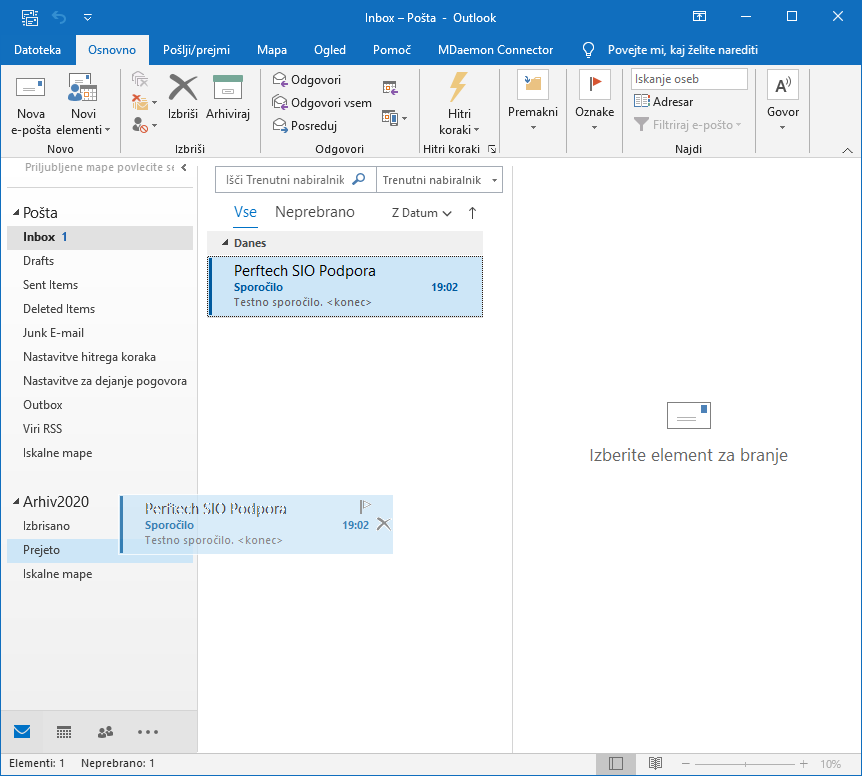Collapse the ribbon with the chevron
The height and width of the screenshot is (776, 862).
(847, 150)
